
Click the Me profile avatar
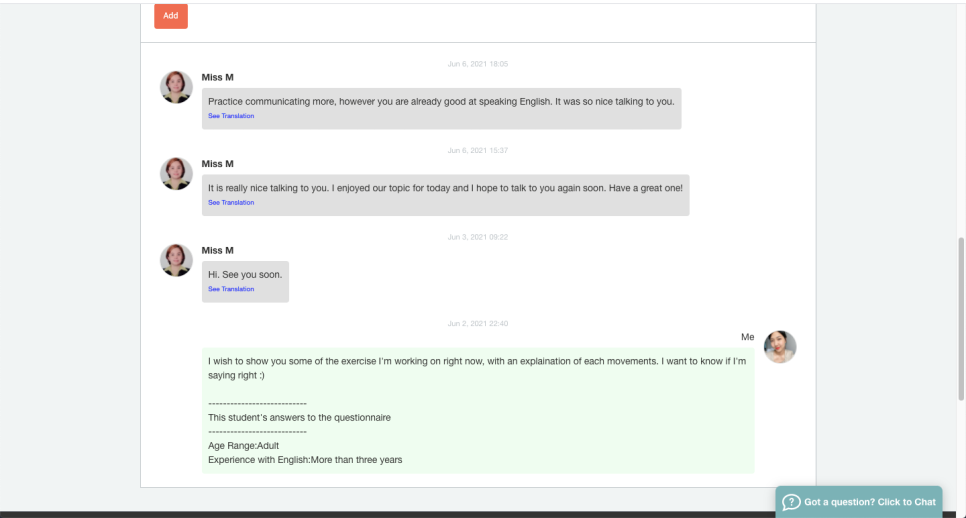pyautogui.click(x=779, y=347)
